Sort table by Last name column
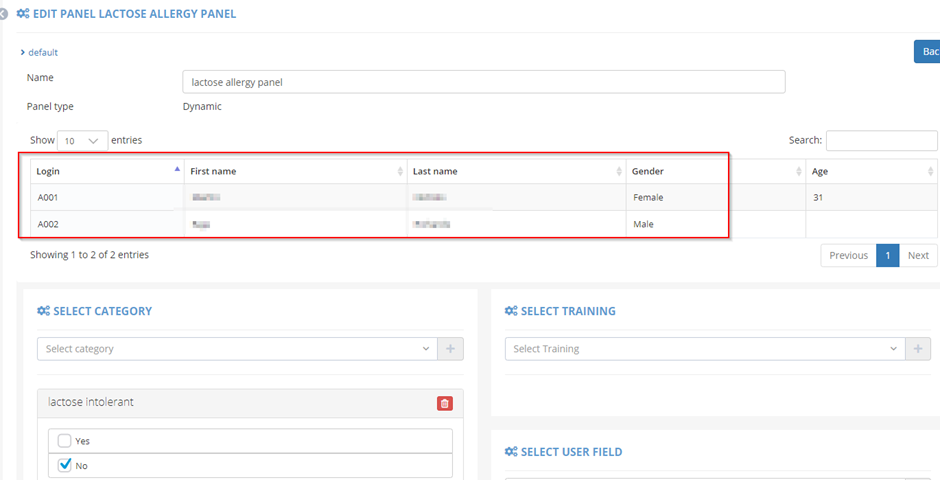Screen dimensions: 940x480 (619, 172)
